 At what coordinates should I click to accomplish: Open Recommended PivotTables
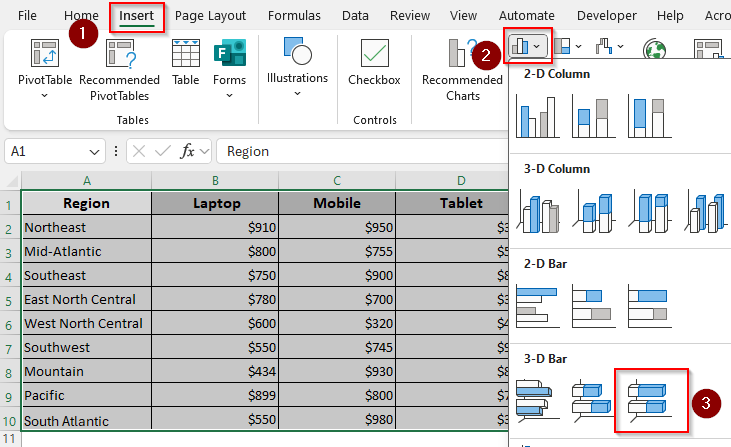tap(119, 70)
